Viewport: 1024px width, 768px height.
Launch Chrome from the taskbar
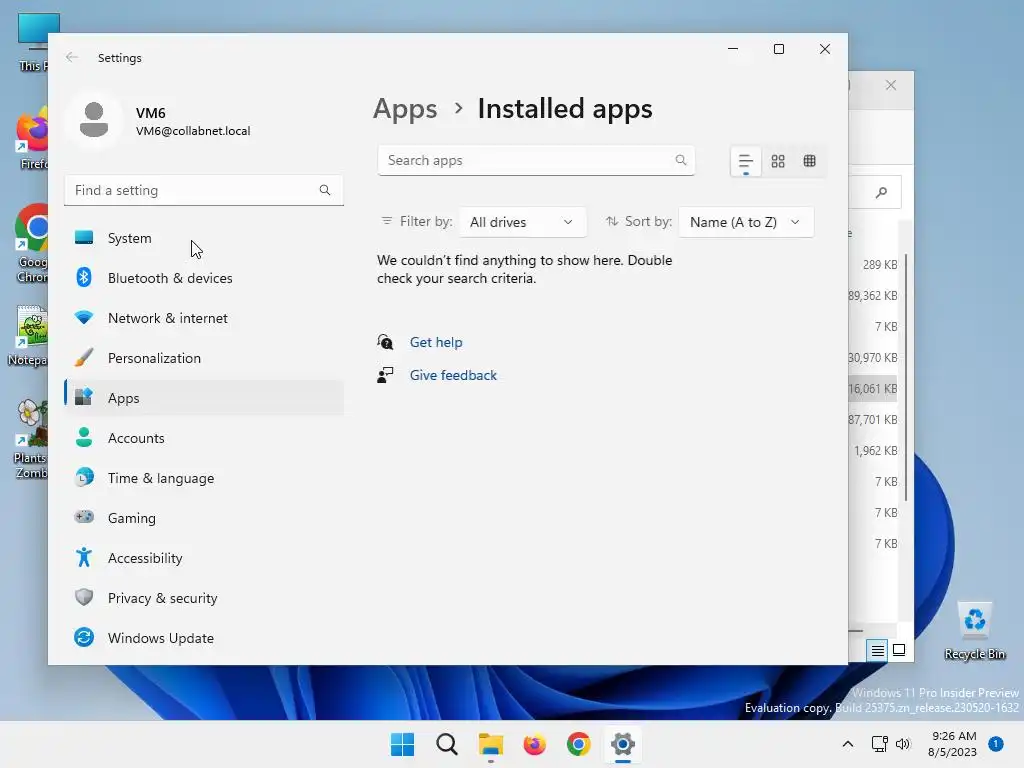tap(579, 744)
